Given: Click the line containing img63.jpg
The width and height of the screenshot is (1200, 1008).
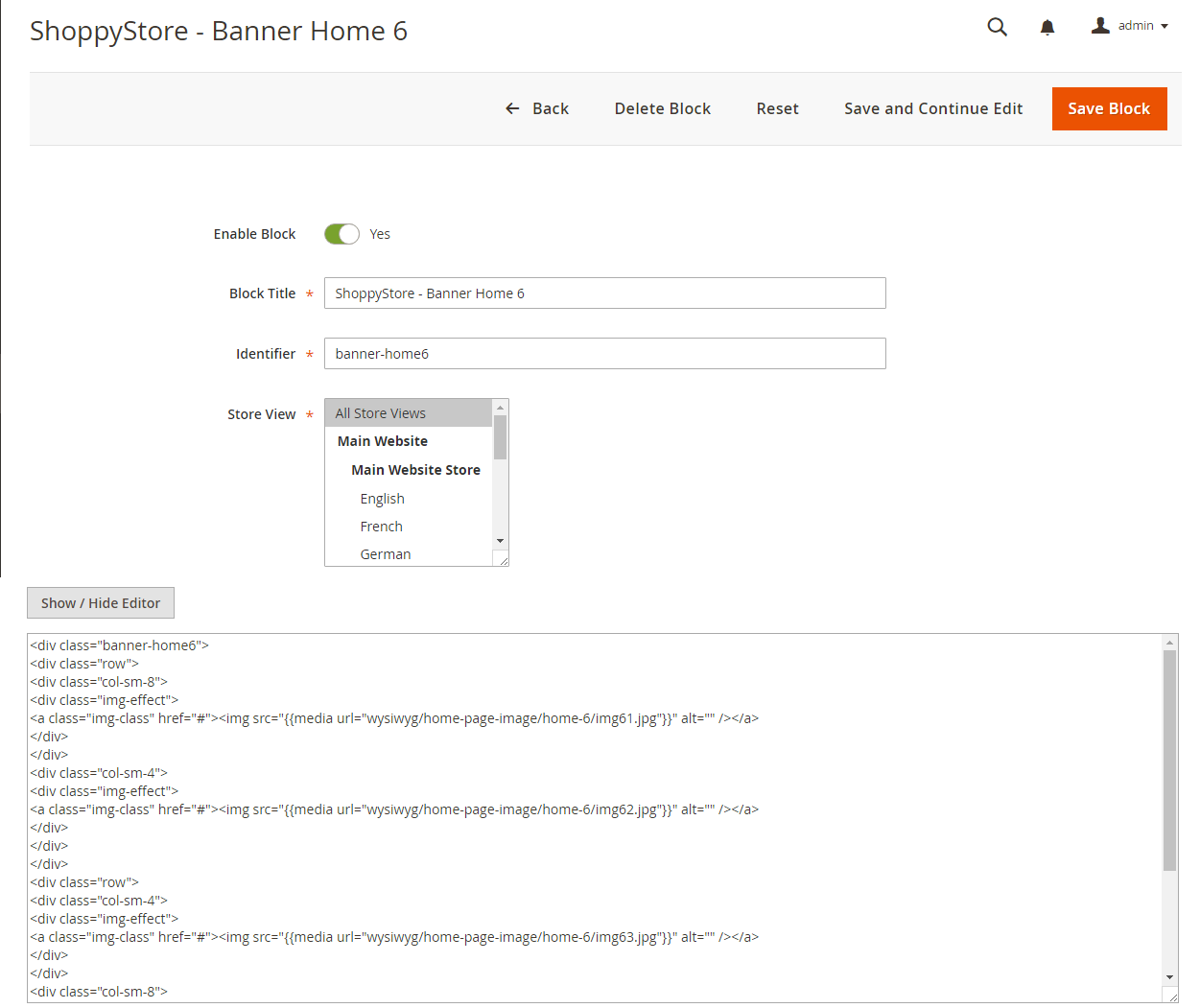Looking at the screenshot, I should pos(394,937).
